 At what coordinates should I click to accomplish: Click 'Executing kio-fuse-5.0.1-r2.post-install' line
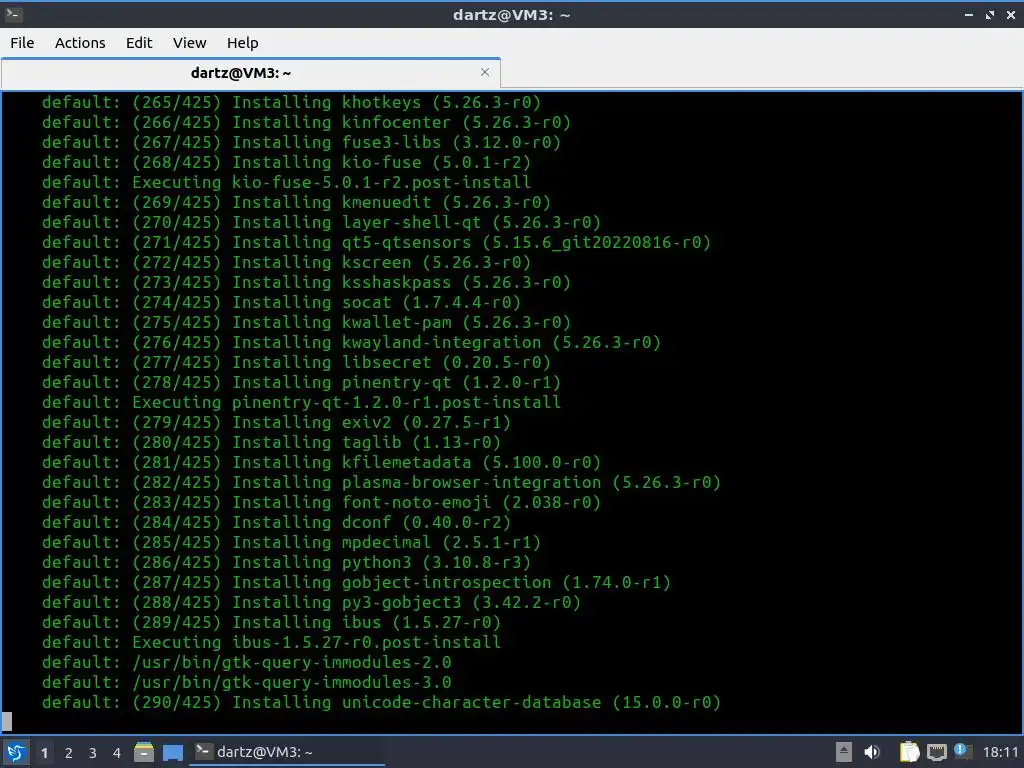point(286,182)
